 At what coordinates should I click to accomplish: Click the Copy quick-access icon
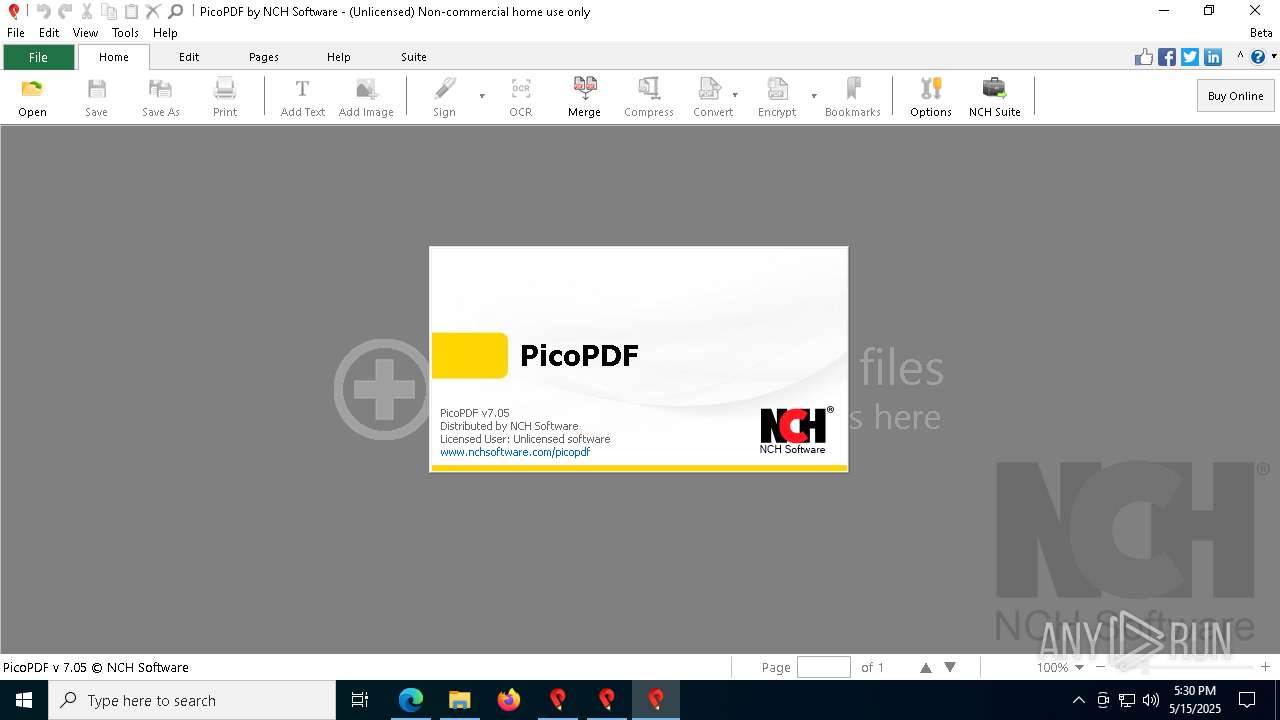(x=109, y=11)
